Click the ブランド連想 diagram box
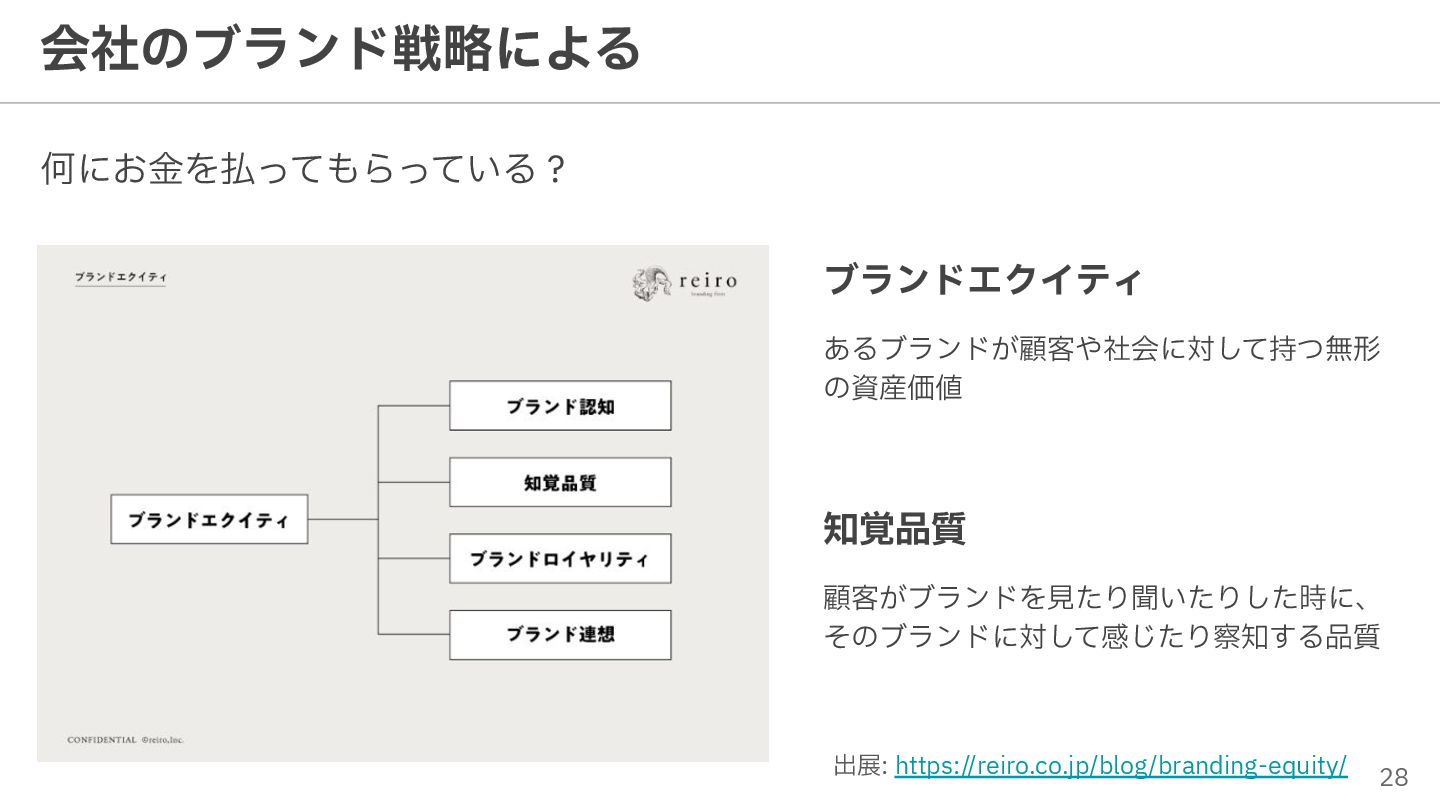The image size is (1440, 810). (560, 634)
